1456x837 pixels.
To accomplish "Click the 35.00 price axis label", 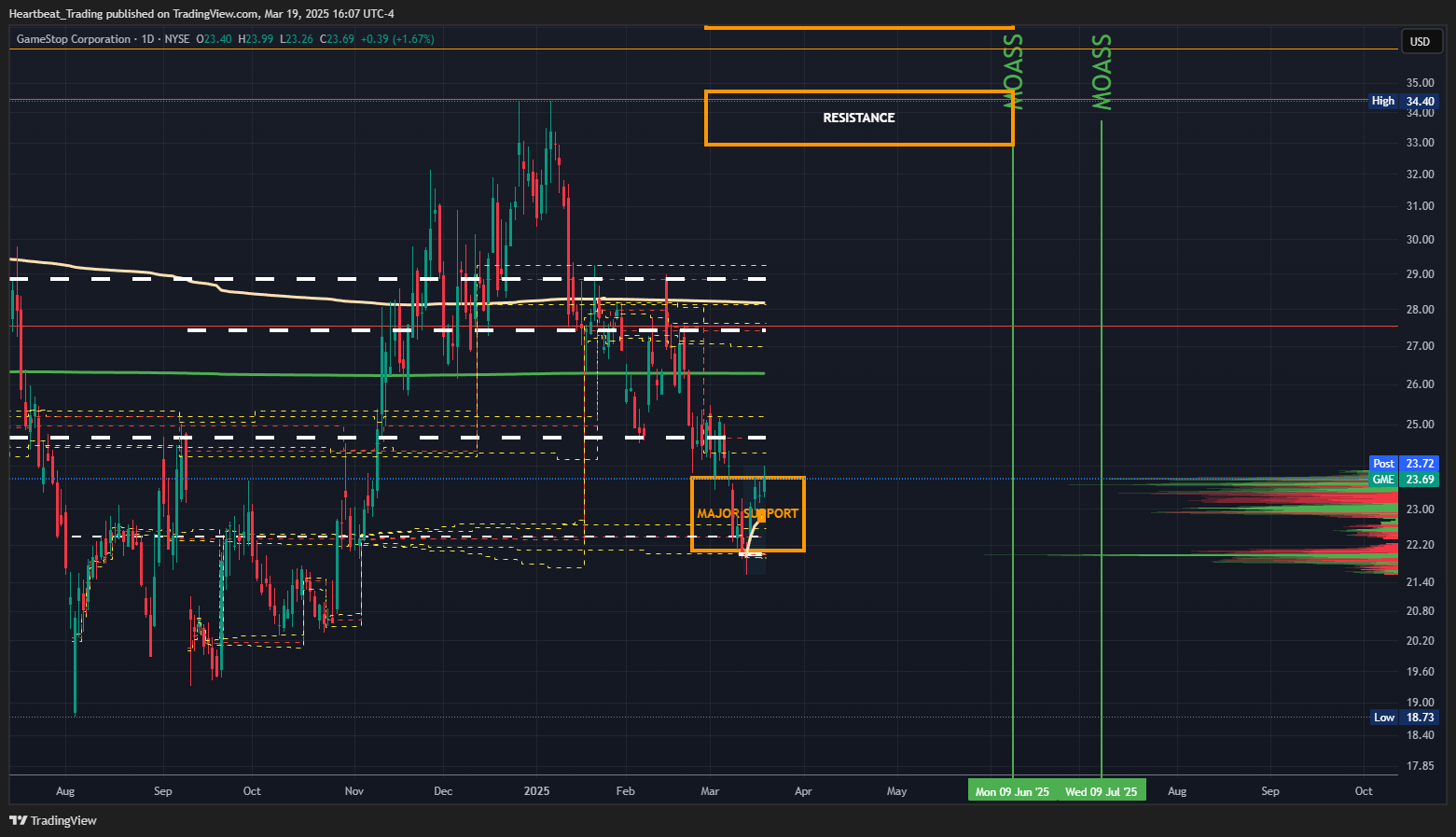I will coord(1420,83).
